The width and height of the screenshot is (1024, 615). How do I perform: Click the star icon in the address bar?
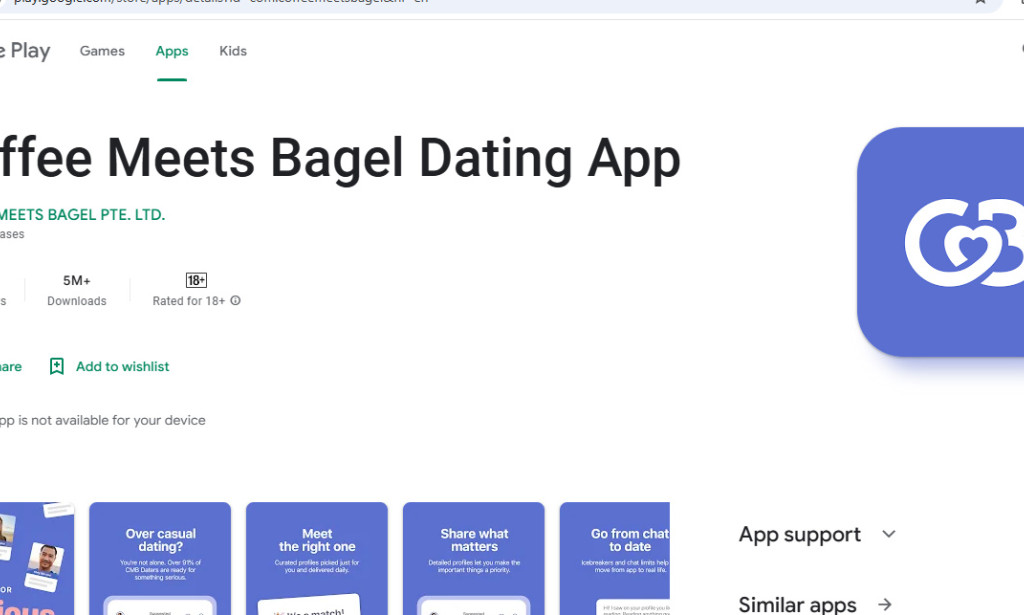[x=979, y=5]
